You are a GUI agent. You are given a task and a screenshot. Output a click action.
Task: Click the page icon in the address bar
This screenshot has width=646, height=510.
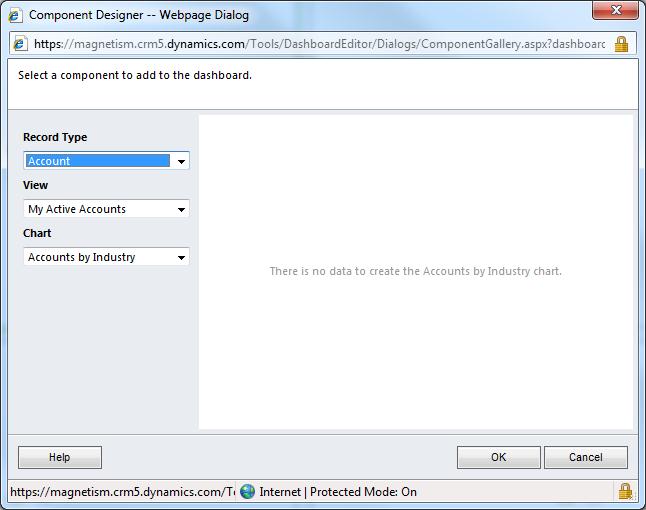point(20,43)
